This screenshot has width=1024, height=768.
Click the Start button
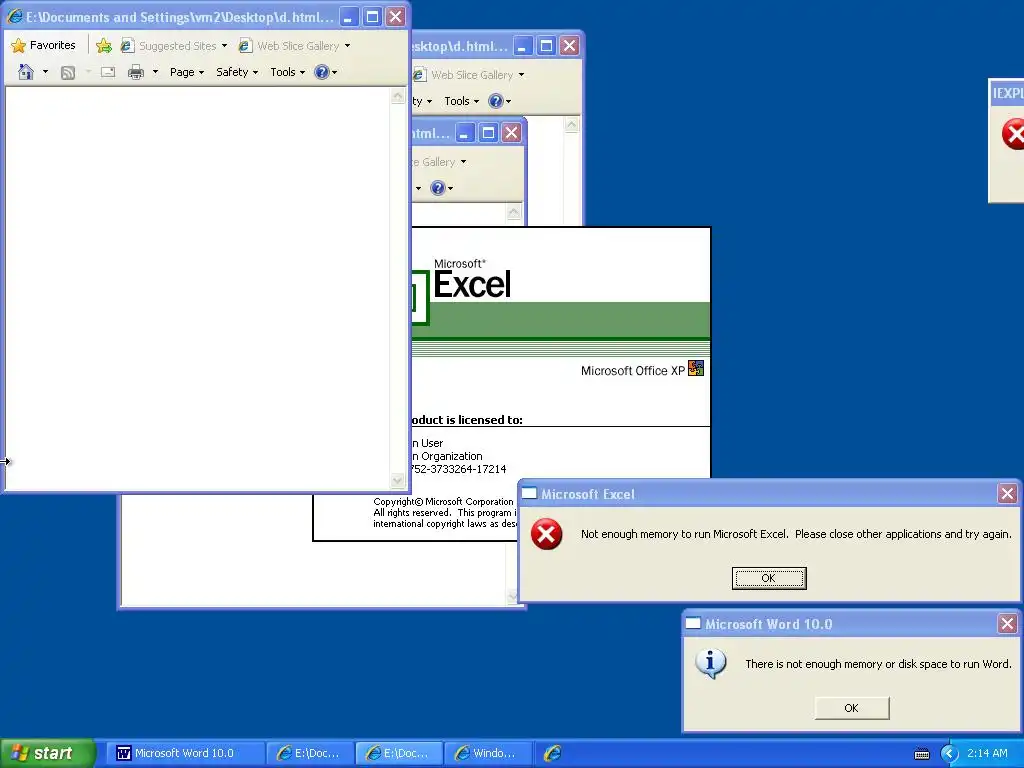pyautogui.click(x=47, y=753)
